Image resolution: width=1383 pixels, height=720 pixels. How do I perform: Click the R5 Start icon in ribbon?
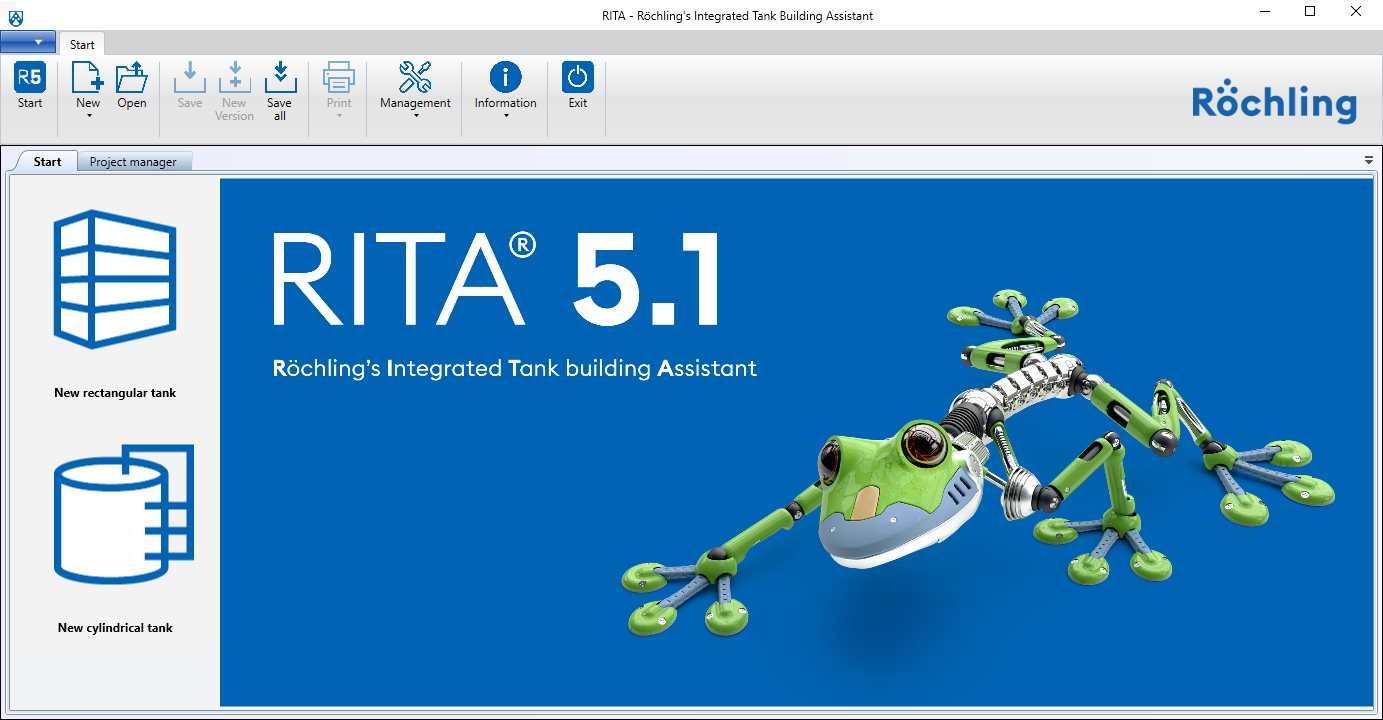pyautogui.click(x=30, y=78)
